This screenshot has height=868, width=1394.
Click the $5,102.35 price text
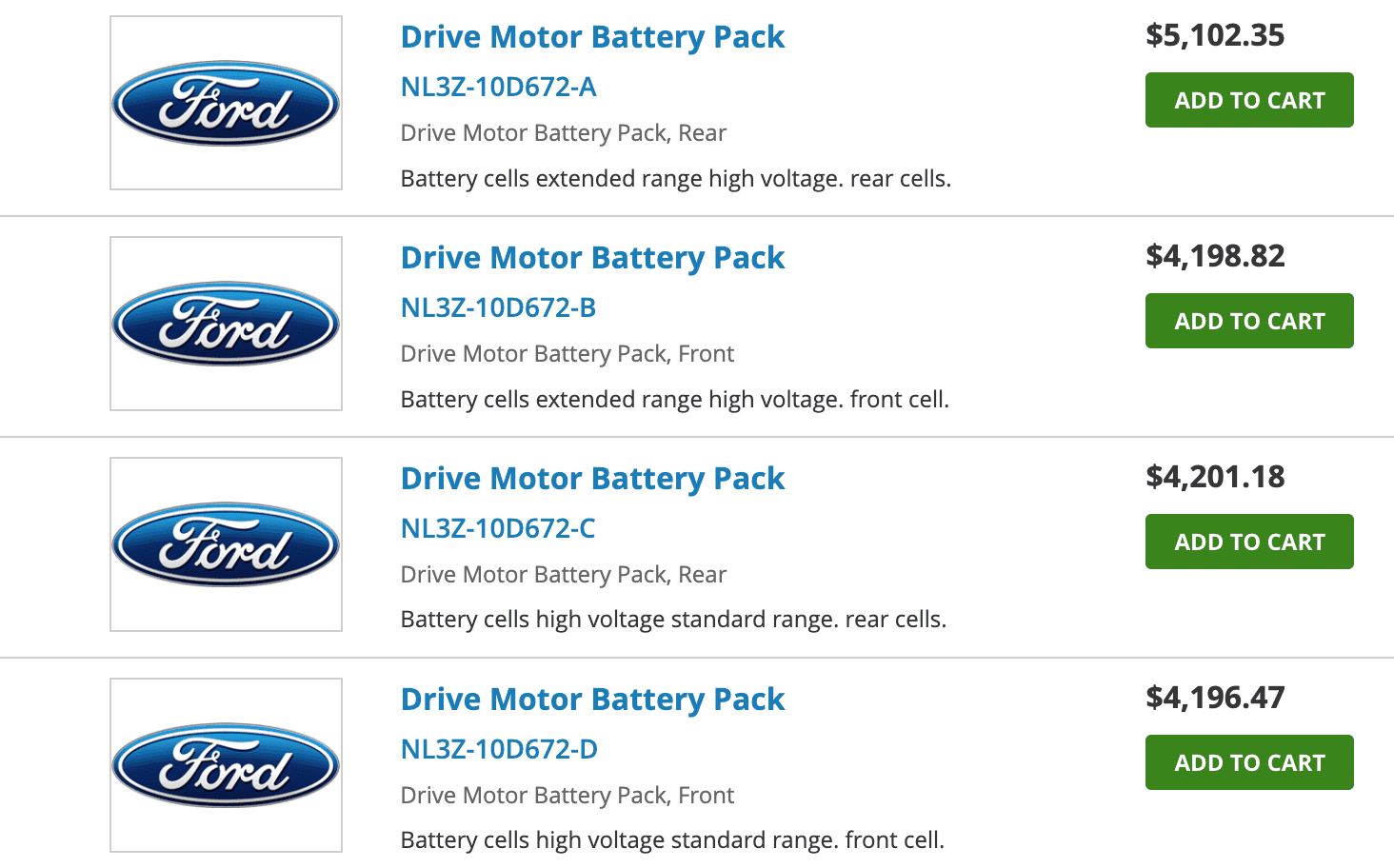pyautogui.click(x=1215, y=35)
